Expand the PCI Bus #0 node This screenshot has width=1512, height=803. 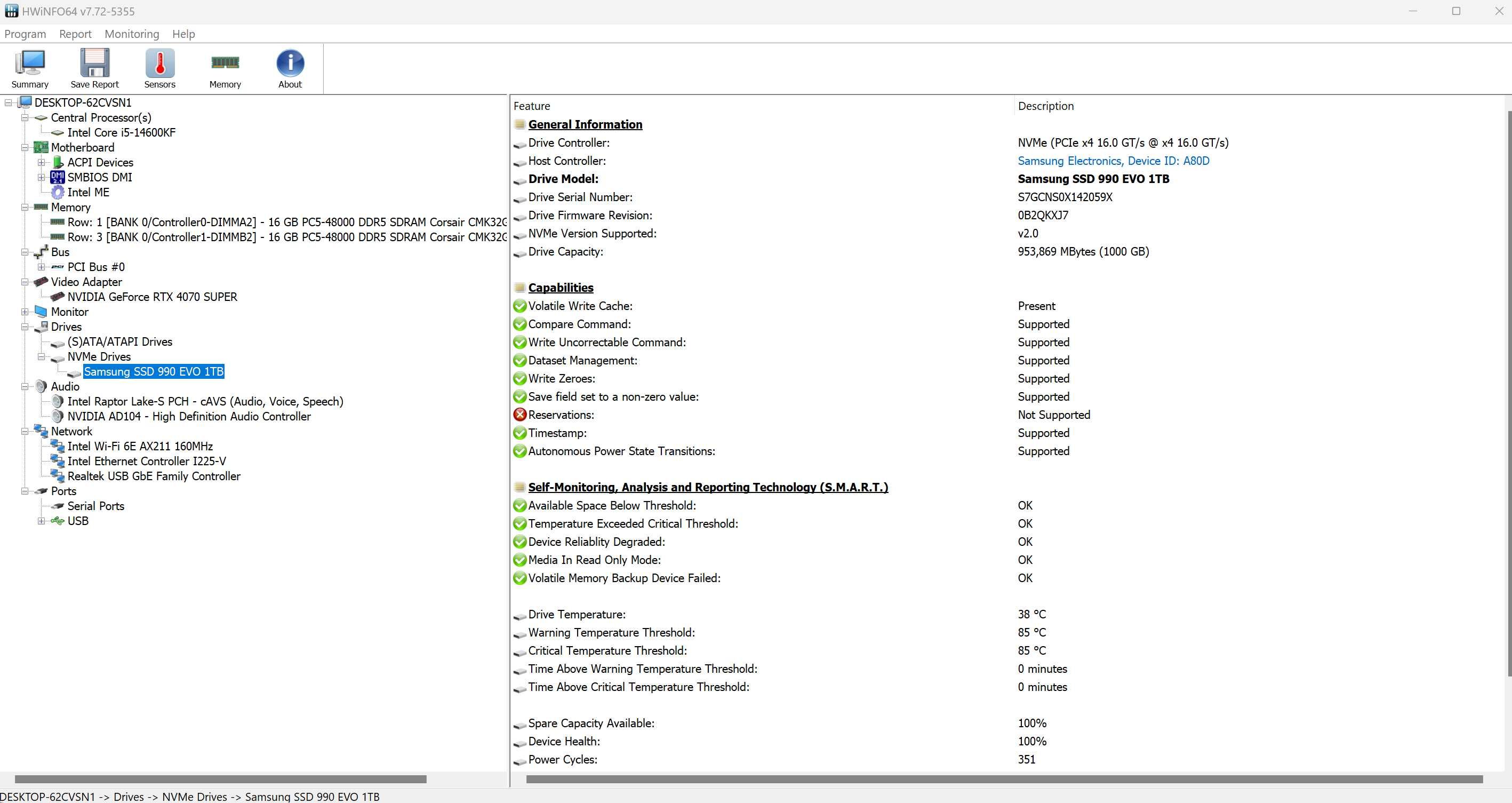41,267
